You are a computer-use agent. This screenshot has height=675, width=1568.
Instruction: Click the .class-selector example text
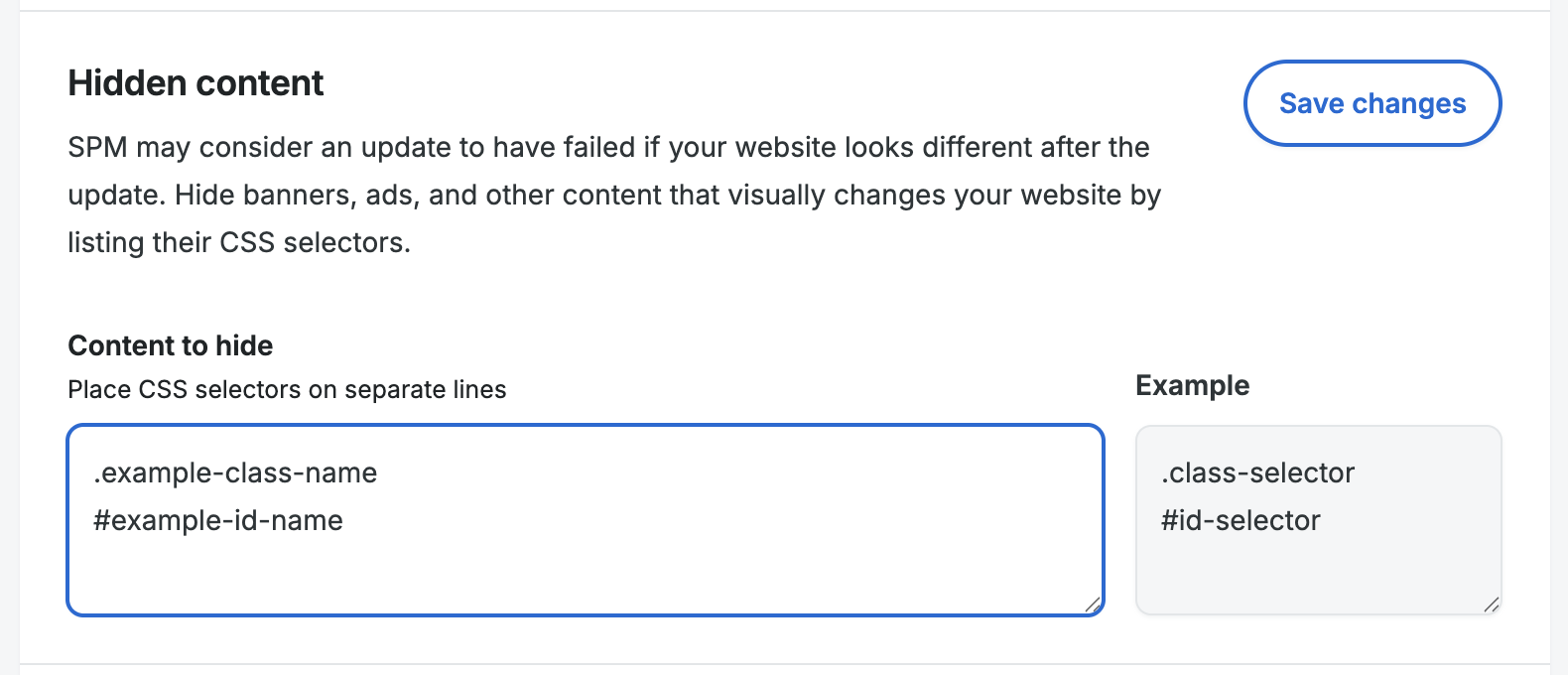pyautogui.click(x=1257, y=472)
